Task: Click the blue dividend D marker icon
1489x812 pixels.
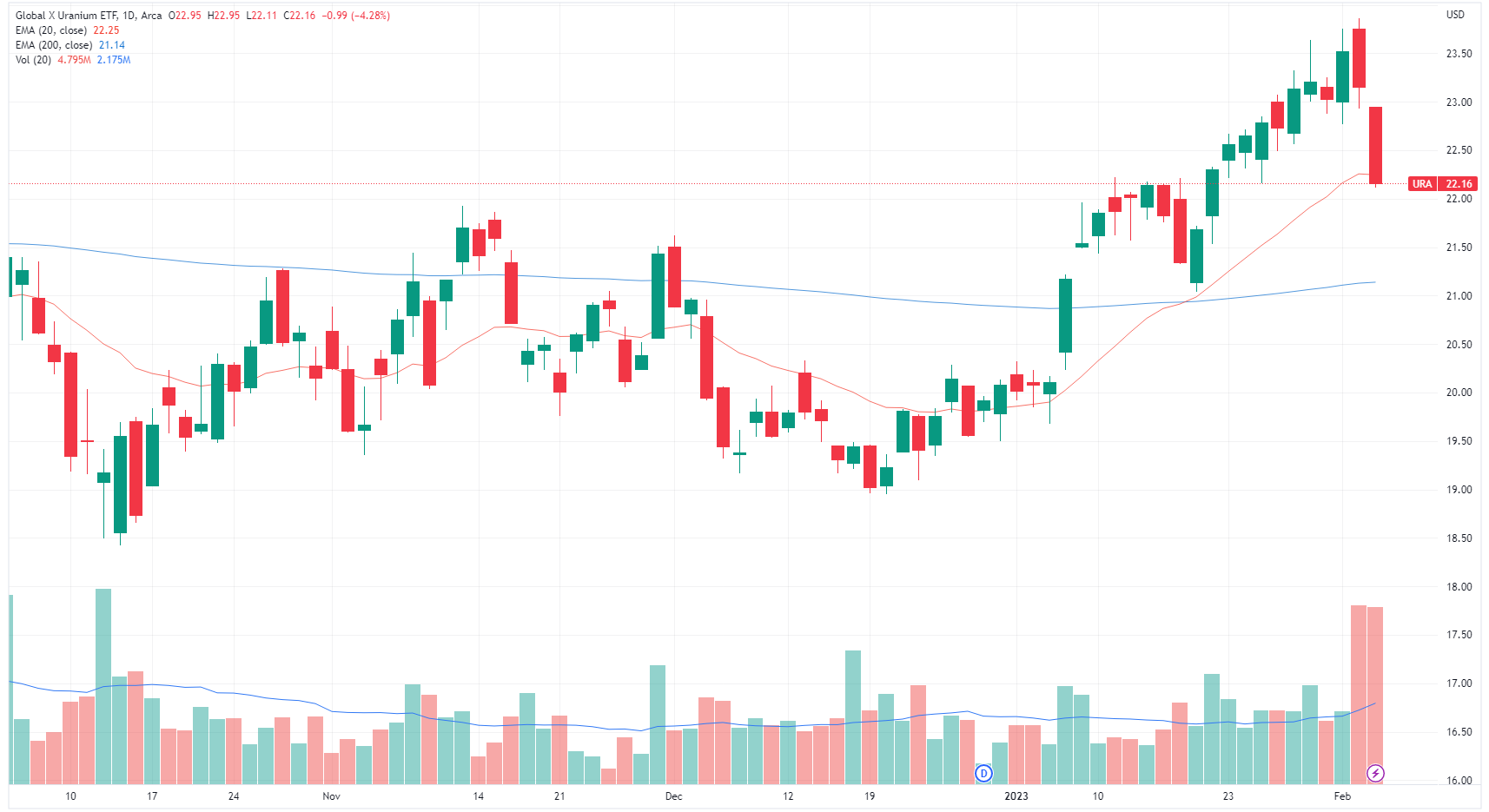Action: (x=983, y=773)
